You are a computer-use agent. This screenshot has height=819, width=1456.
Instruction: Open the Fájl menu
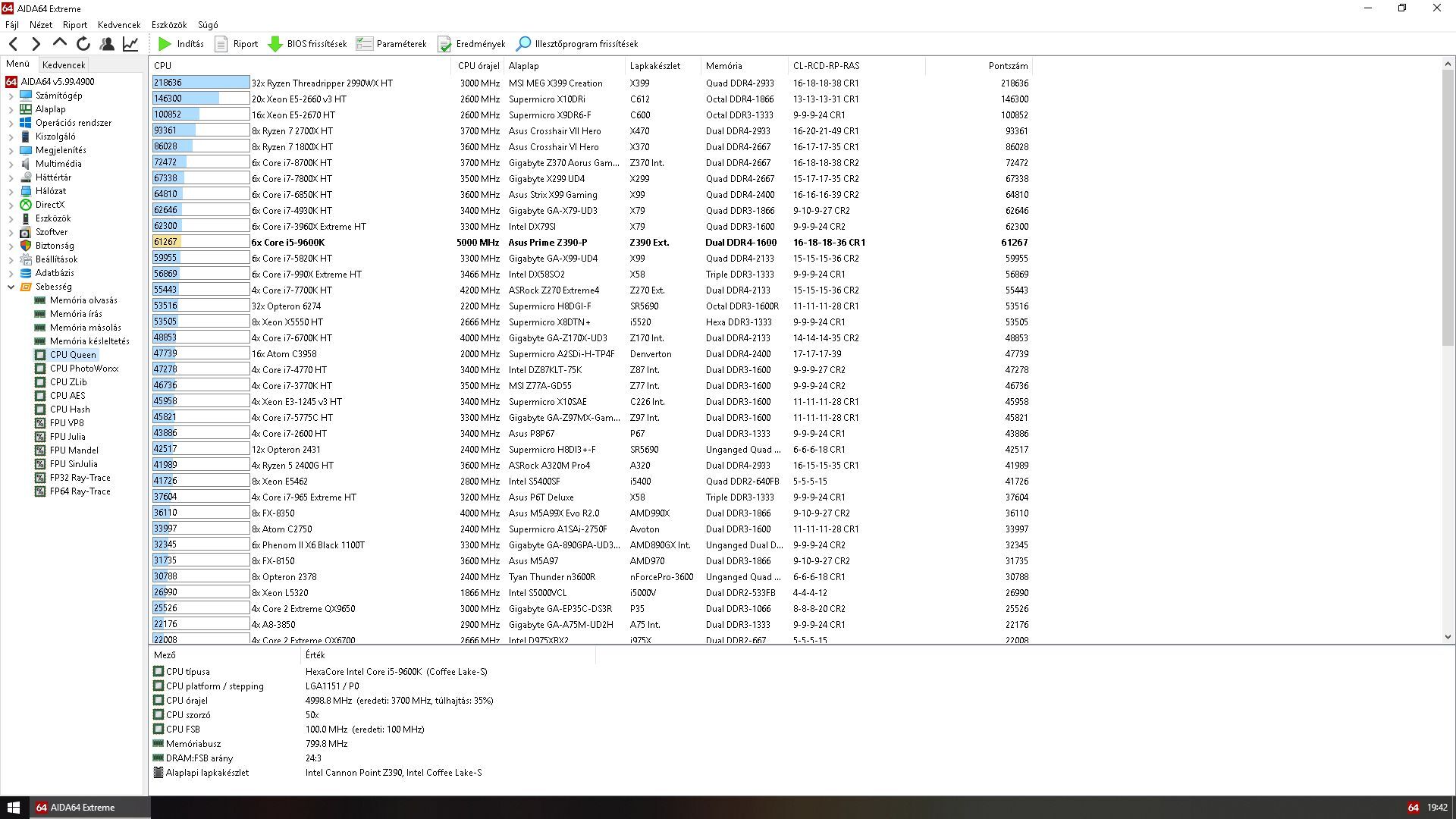coord(12,25)
